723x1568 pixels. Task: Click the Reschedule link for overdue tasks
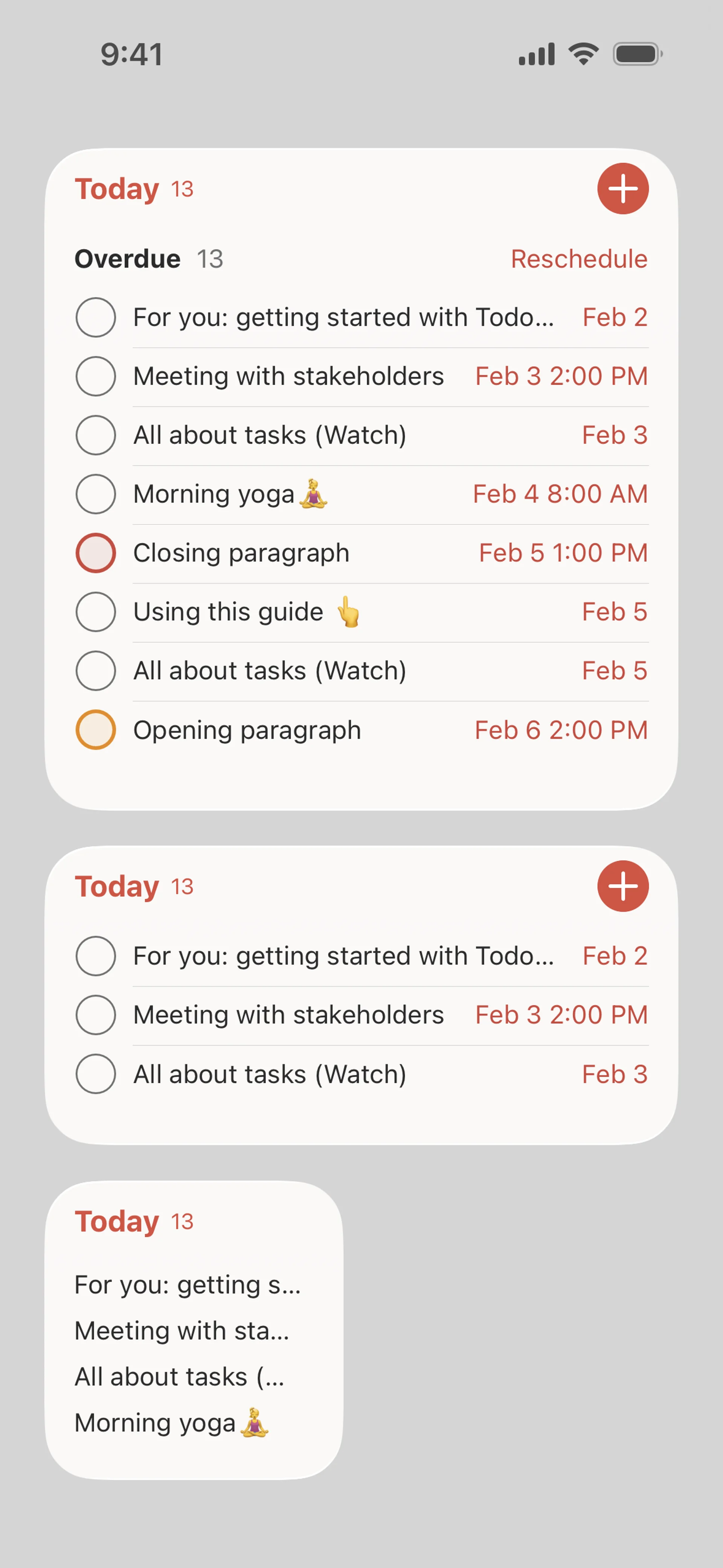point(579,259)
